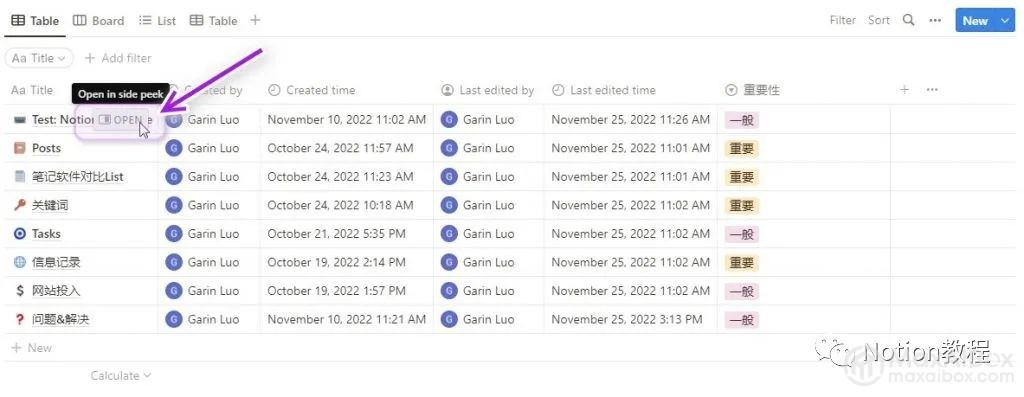Open the three-dot view options menu
This screenshot has height=397, width=1024.
point(935,20)
